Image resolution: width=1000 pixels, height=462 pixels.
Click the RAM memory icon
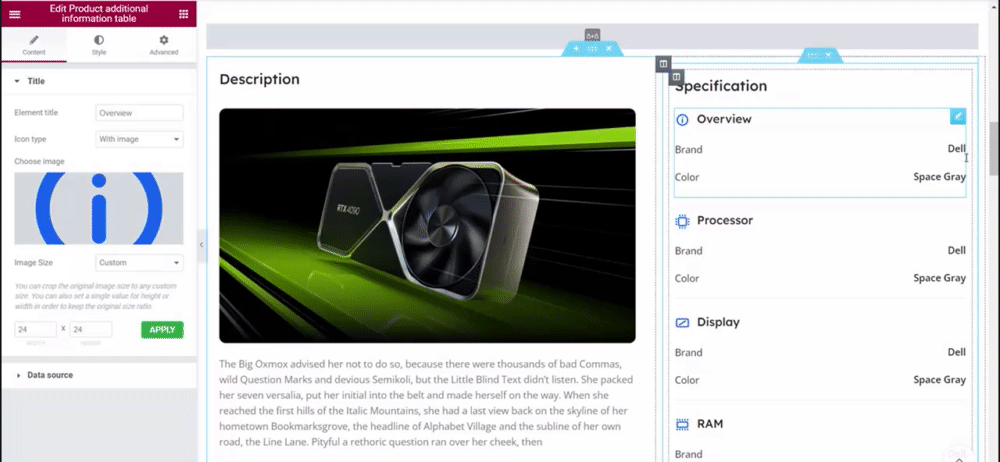[682, 424]
